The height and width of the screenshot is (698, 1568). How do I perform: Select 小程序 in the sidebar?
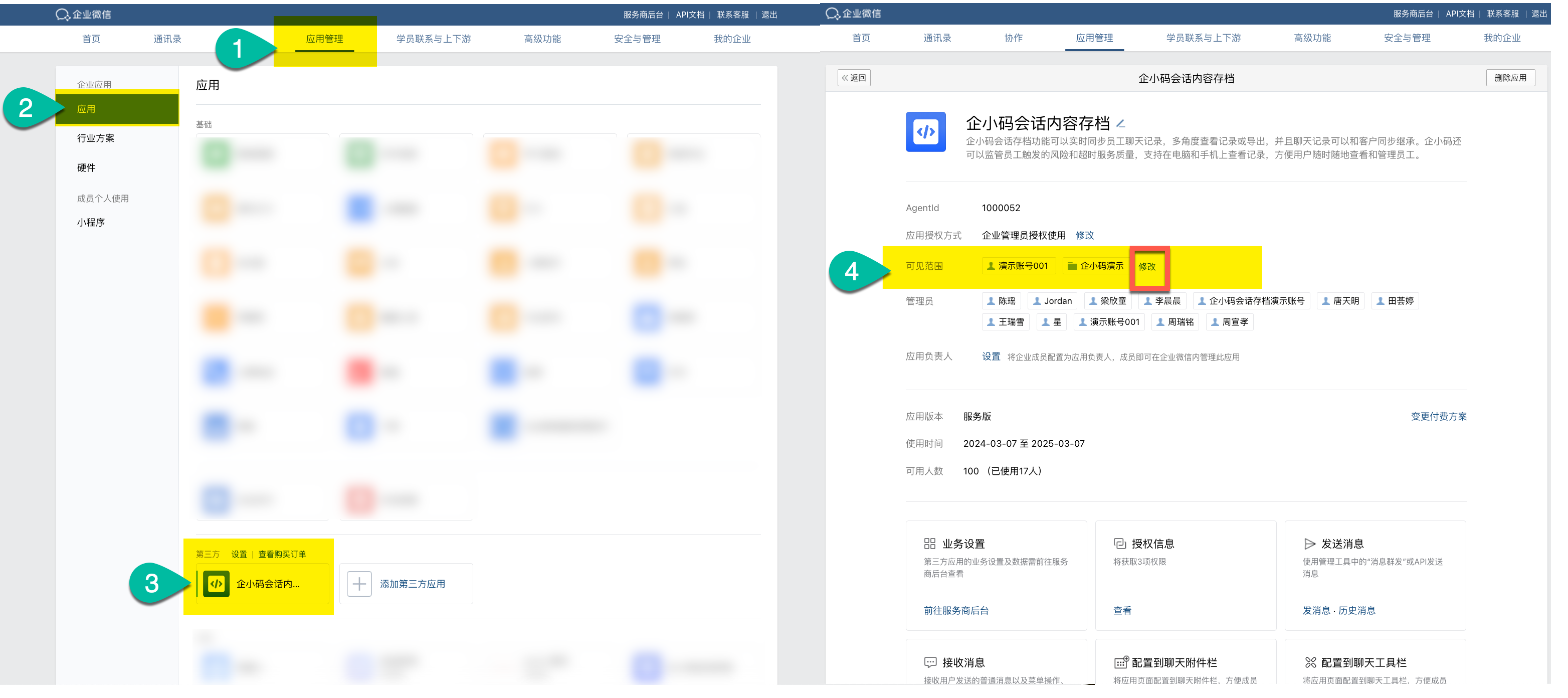click(91, 222)
